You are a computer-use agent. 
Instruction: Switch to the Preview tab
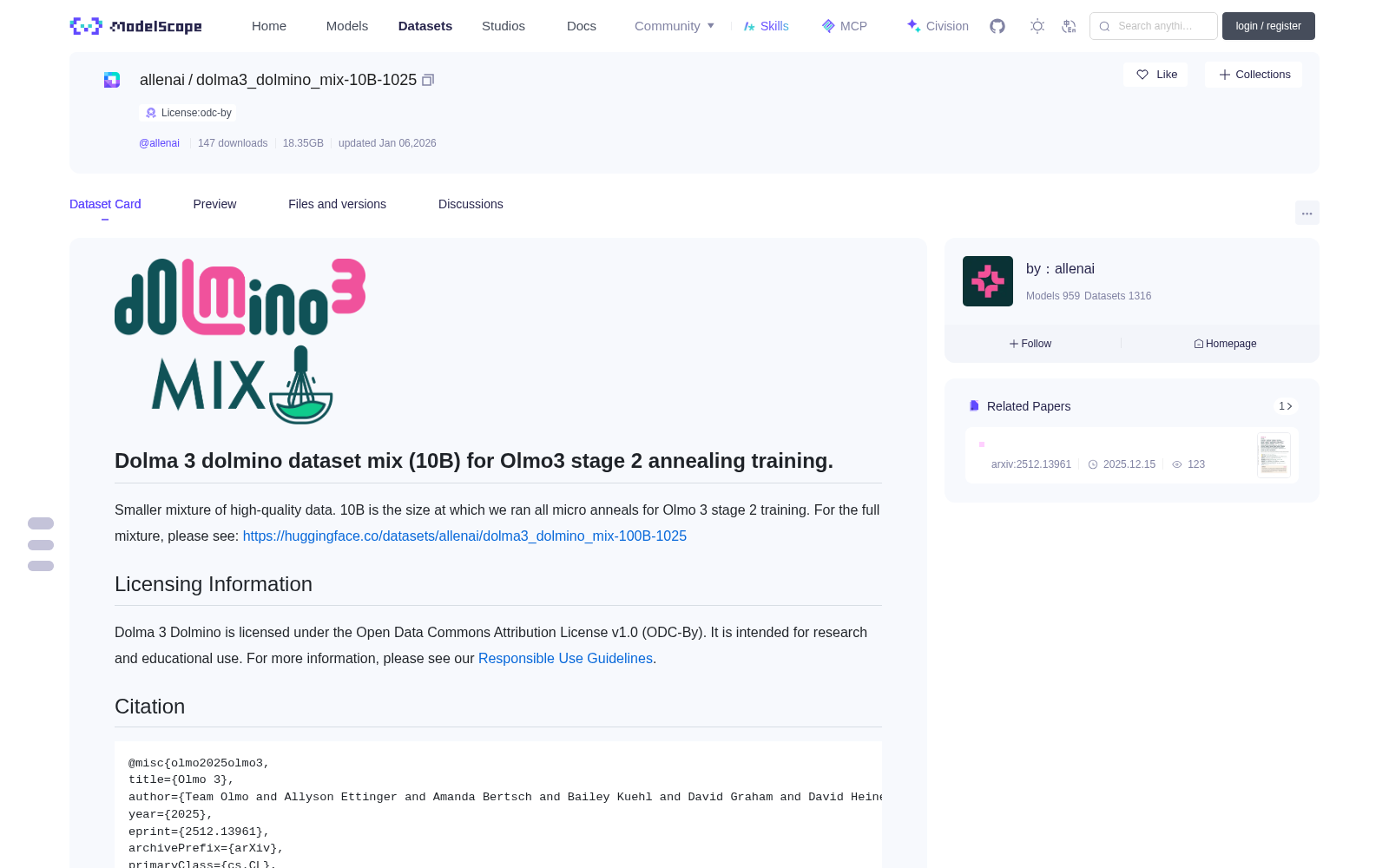[x=214, y=204]
